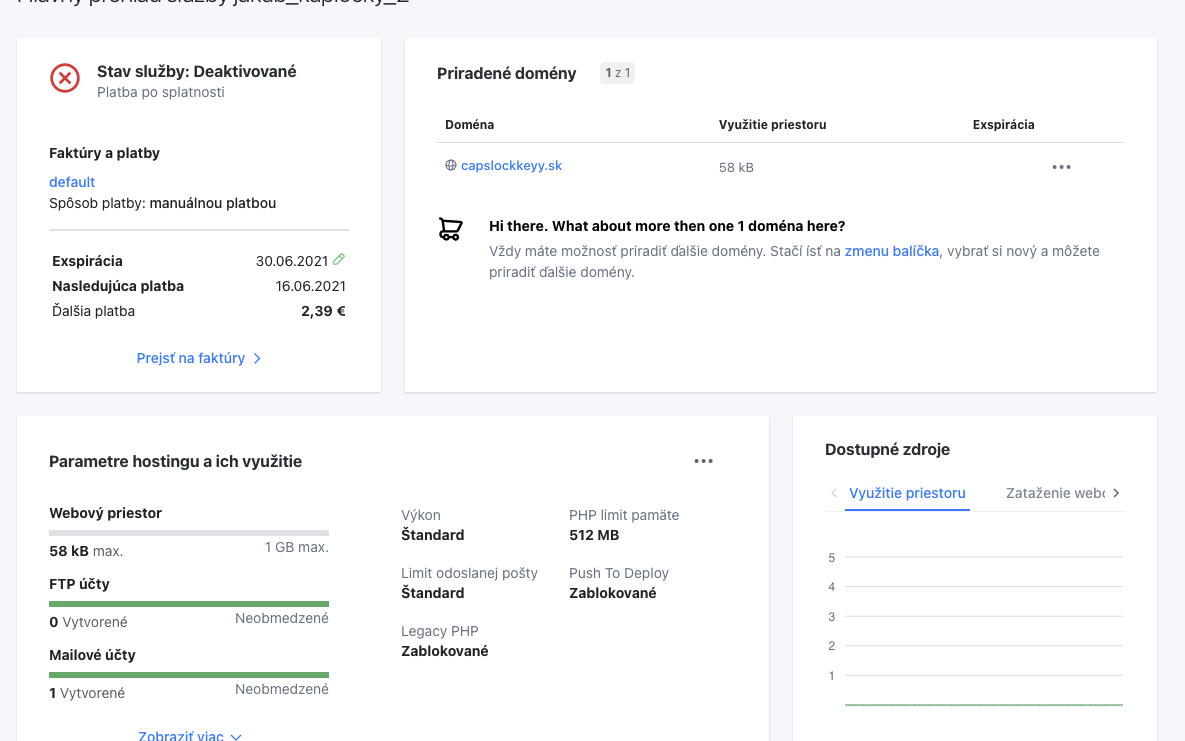This screenshot has width=1185, height=741.
Task: Click the shopping cart icon
Action: click(451, 230)
